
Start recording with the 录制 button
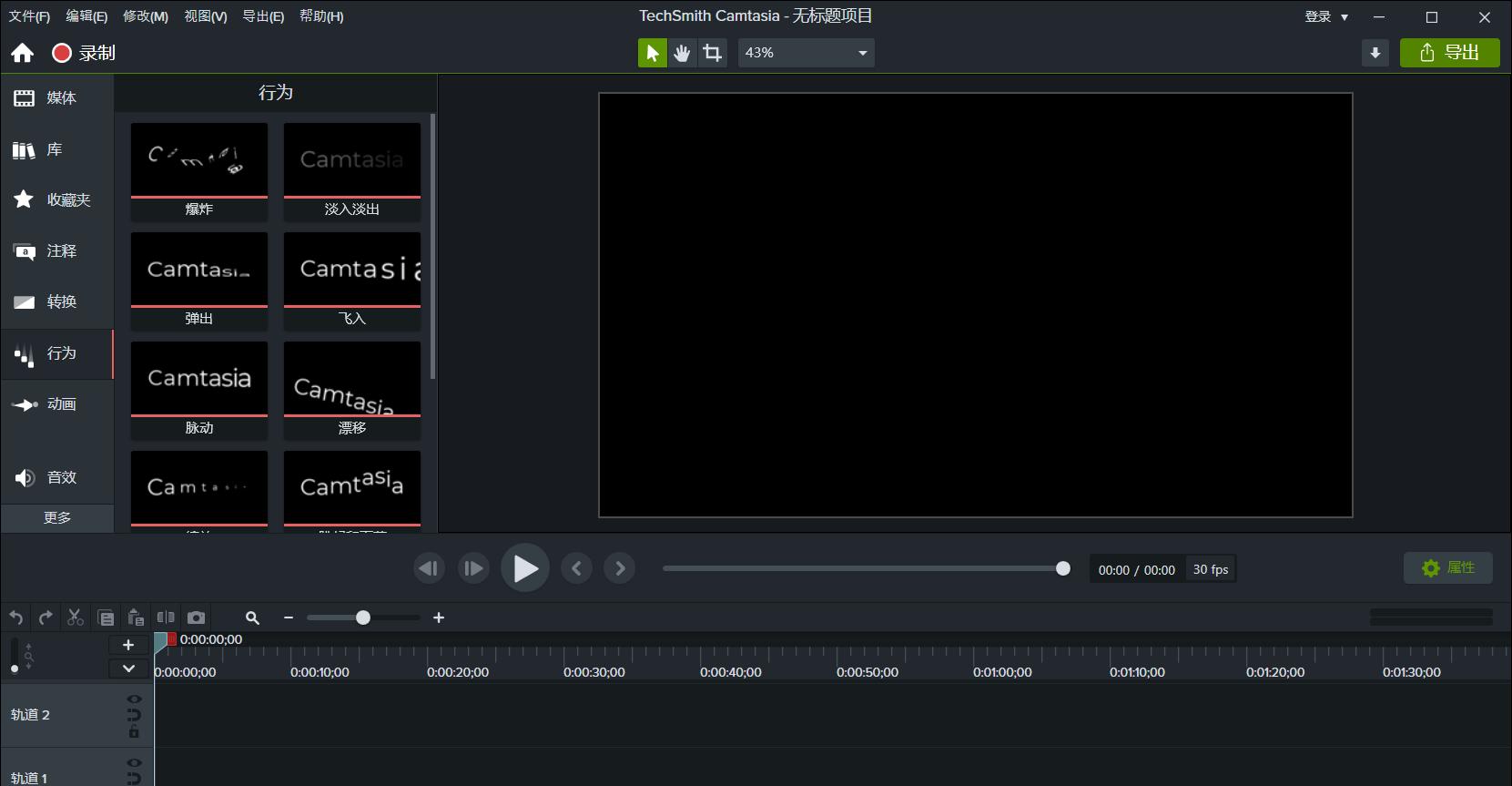[84, 53]
